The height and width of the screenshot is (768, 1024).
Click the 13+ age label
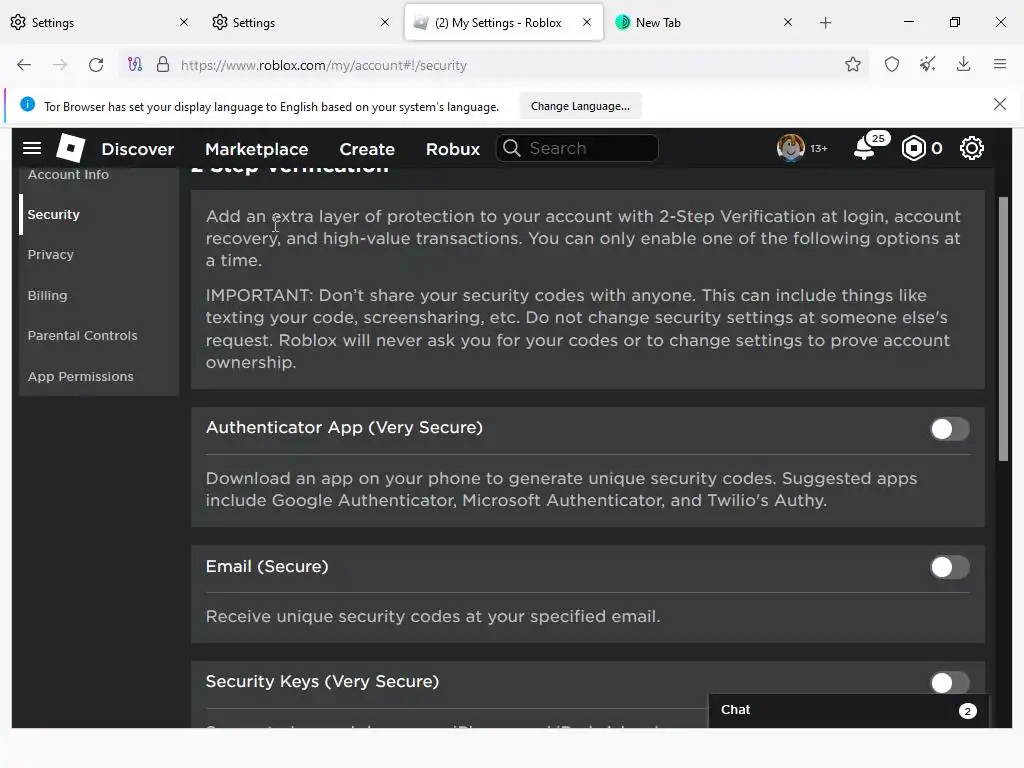coord(818,149)
